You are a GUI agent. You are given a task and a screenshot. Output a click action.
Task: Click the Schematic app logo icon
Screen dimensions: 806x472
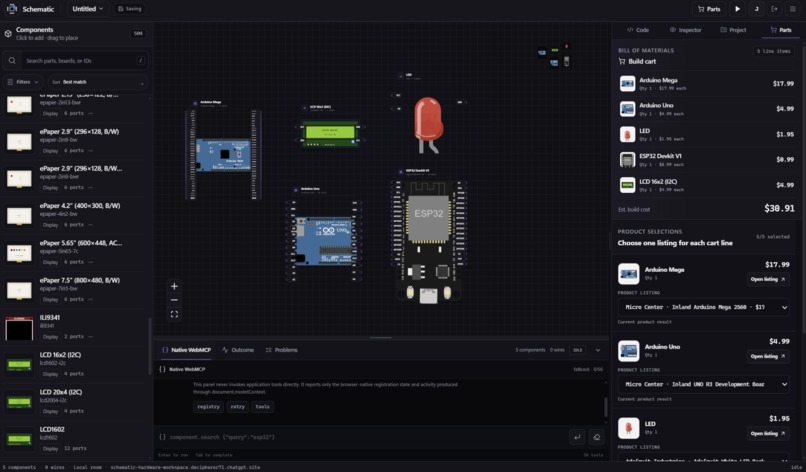(11, 9)
